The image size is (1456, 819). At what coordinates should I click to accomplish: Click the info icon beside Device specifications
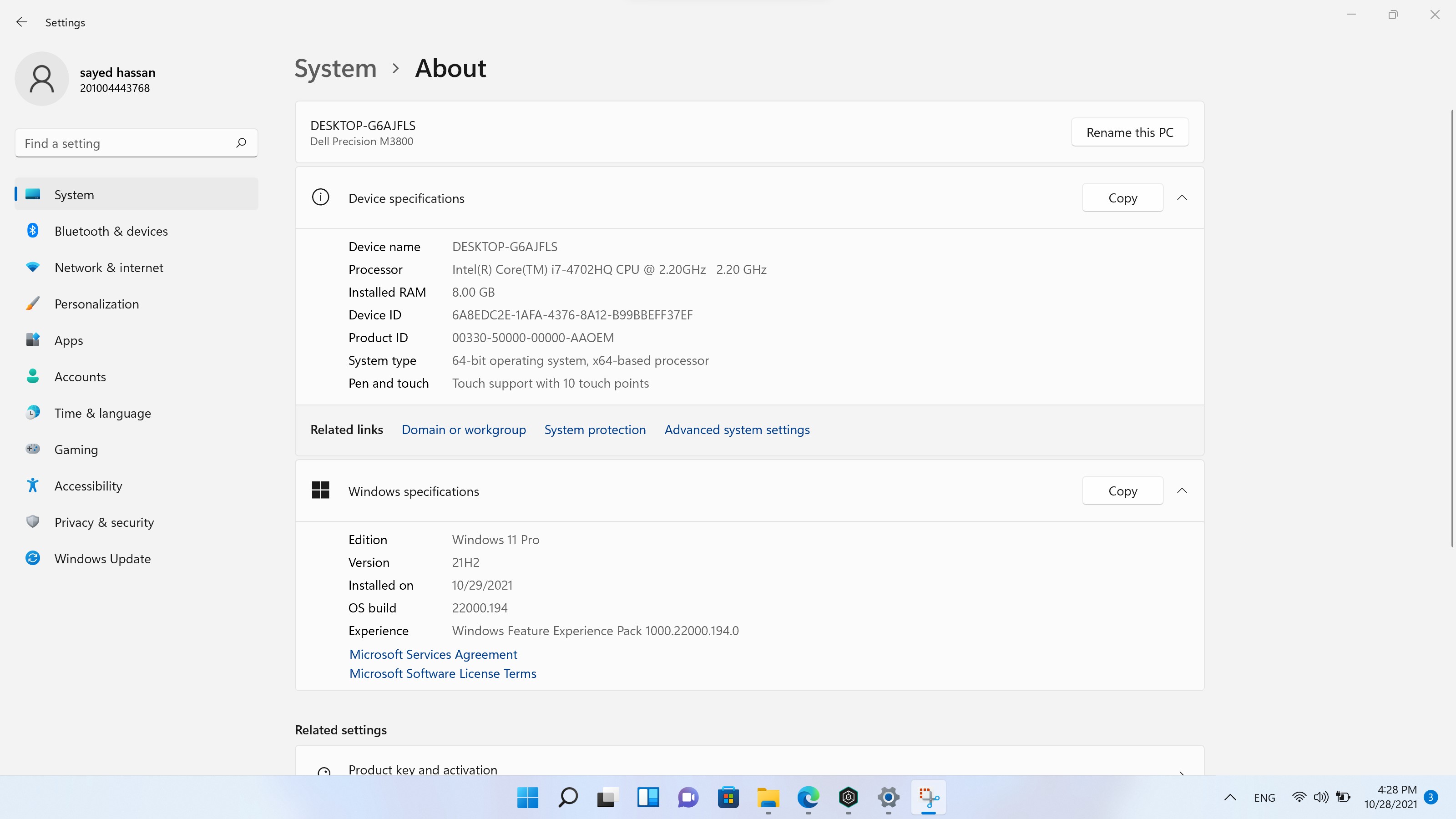(x=320, y=197)
